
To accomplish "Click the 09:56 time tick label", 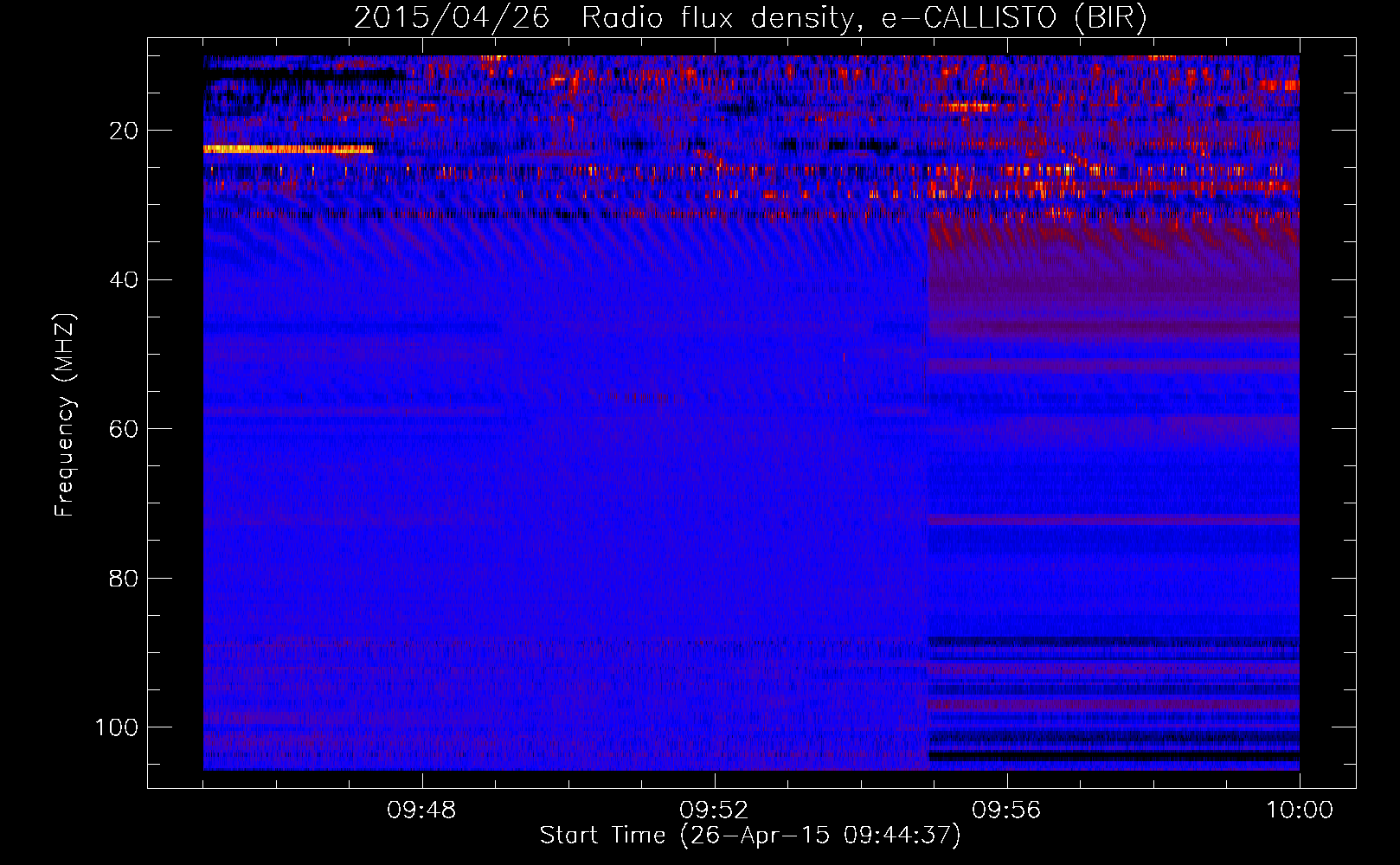I will pyautogui.click(x=1006, y=811).
